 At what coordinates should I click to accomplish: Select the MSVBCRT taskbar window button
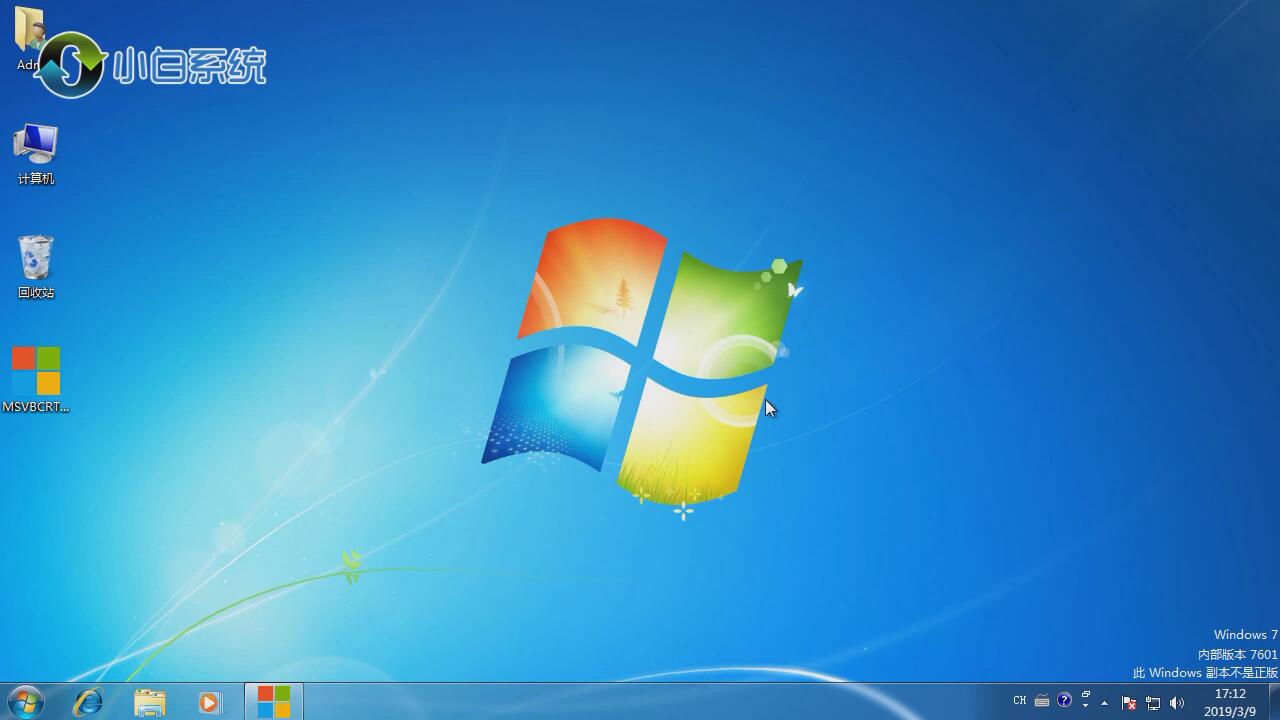coord(273,702)
